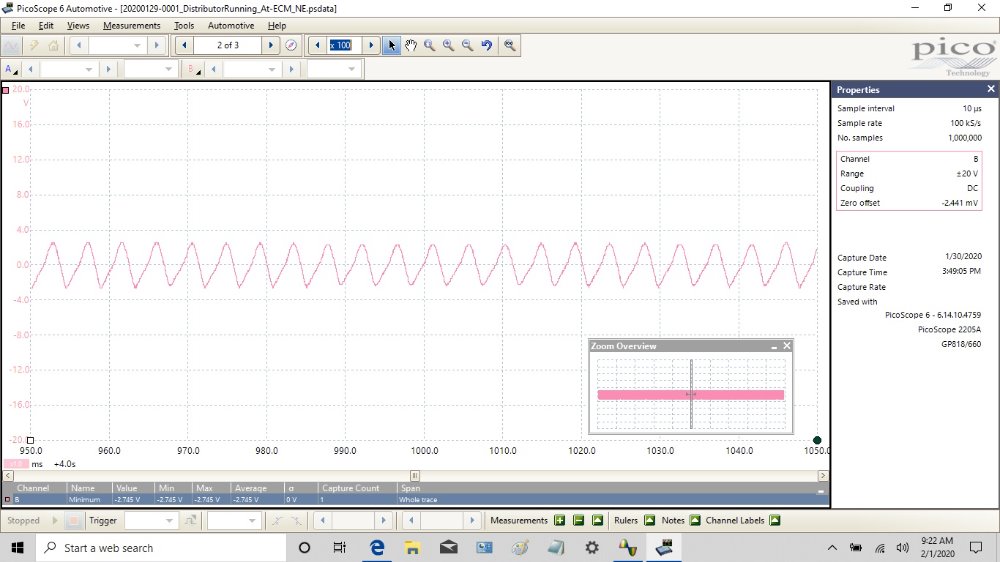Open the Measurements menu

pyautogui.click(x=131, y=25)
